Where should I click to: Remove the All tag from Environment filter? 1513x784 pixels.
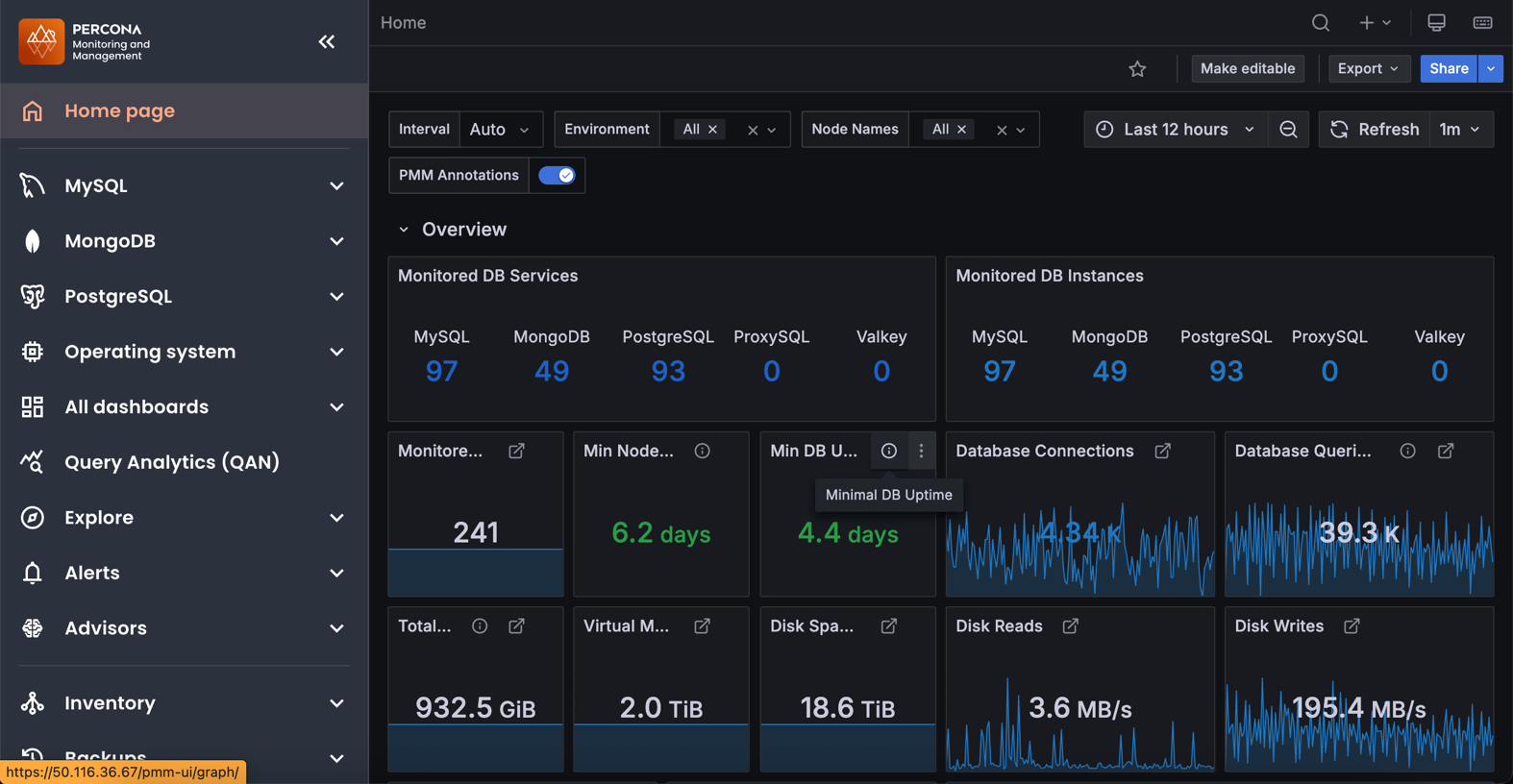click(x=713, y=130)
